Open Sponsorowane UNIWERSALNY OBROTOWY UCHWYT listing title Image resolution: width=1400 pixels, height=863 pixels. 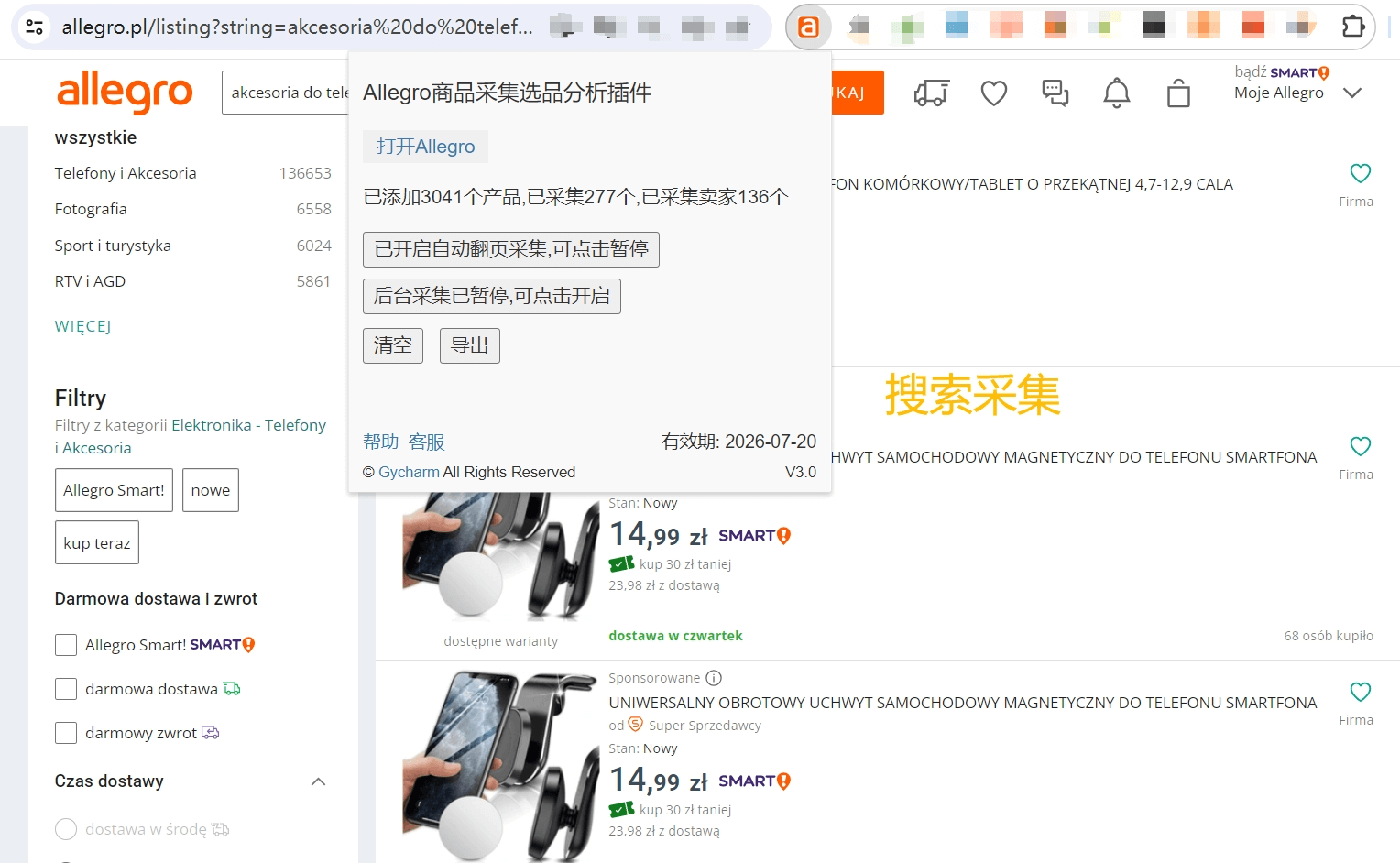[963, 703]
